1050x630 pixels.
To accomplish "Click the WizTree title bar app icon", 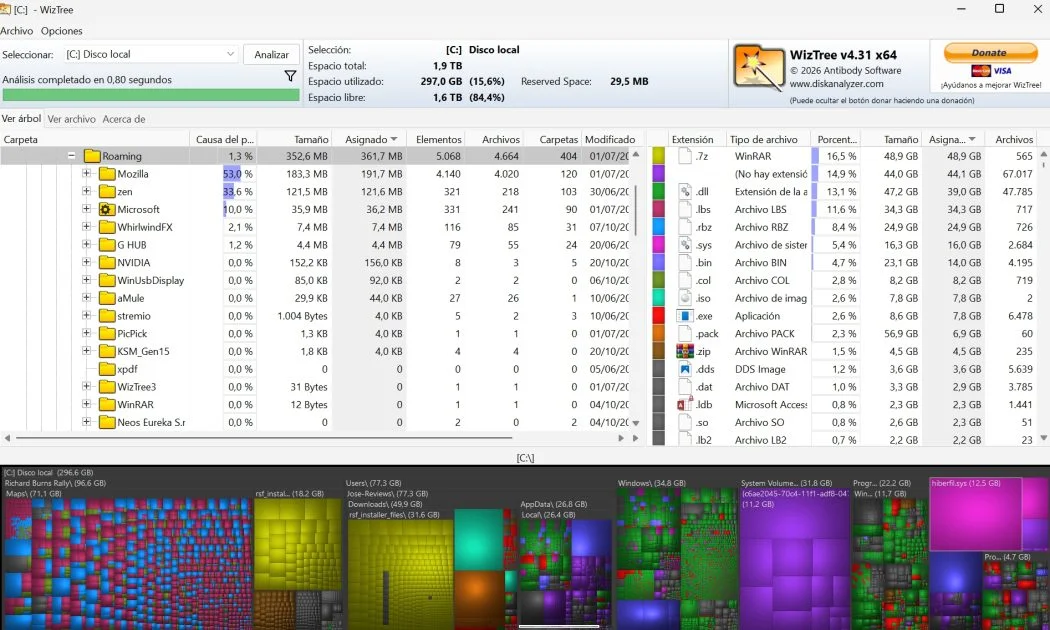I will point(5,9).
